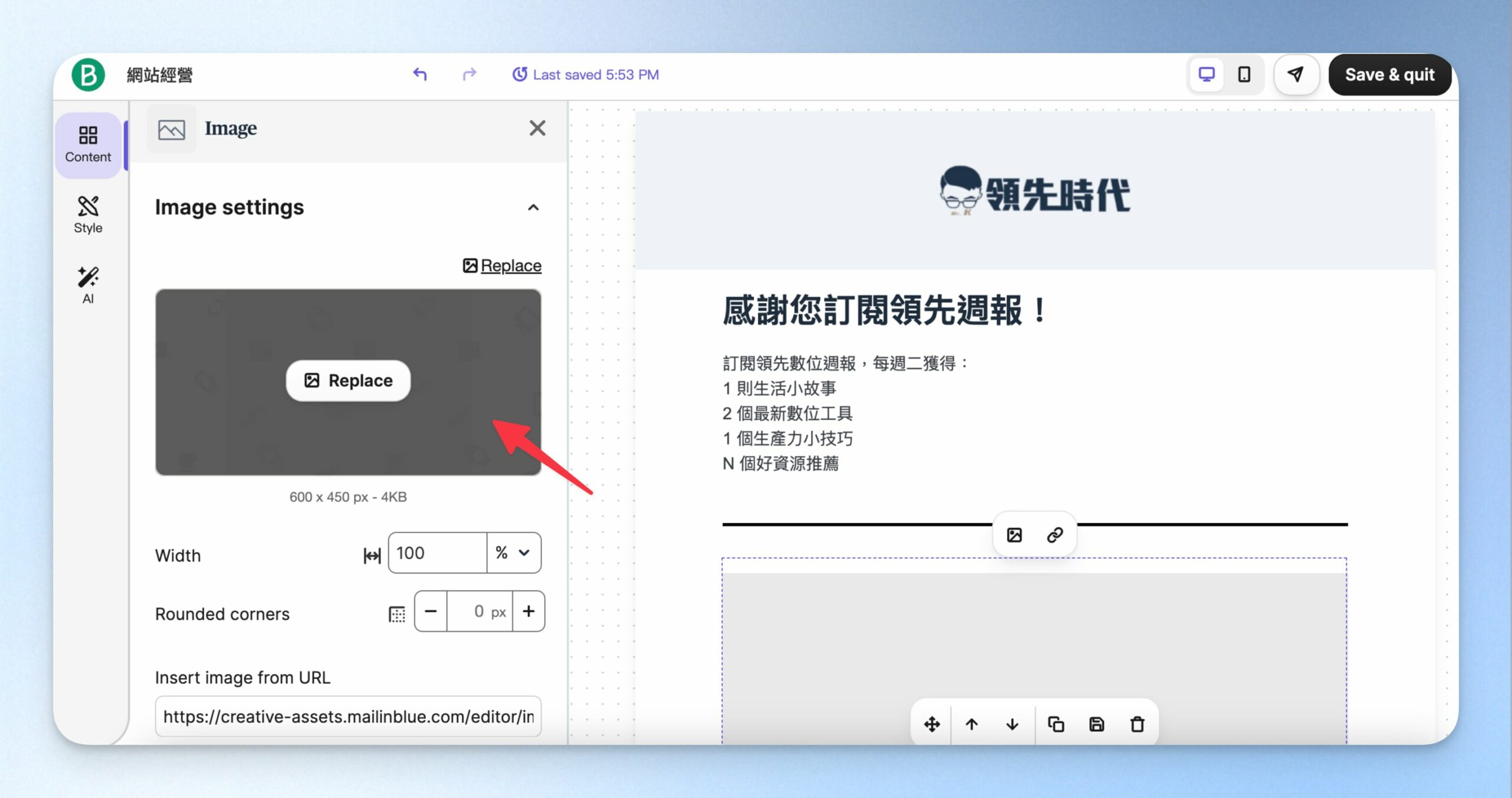
Task: Click the undo arrow icon
Action: click(420, 74)
